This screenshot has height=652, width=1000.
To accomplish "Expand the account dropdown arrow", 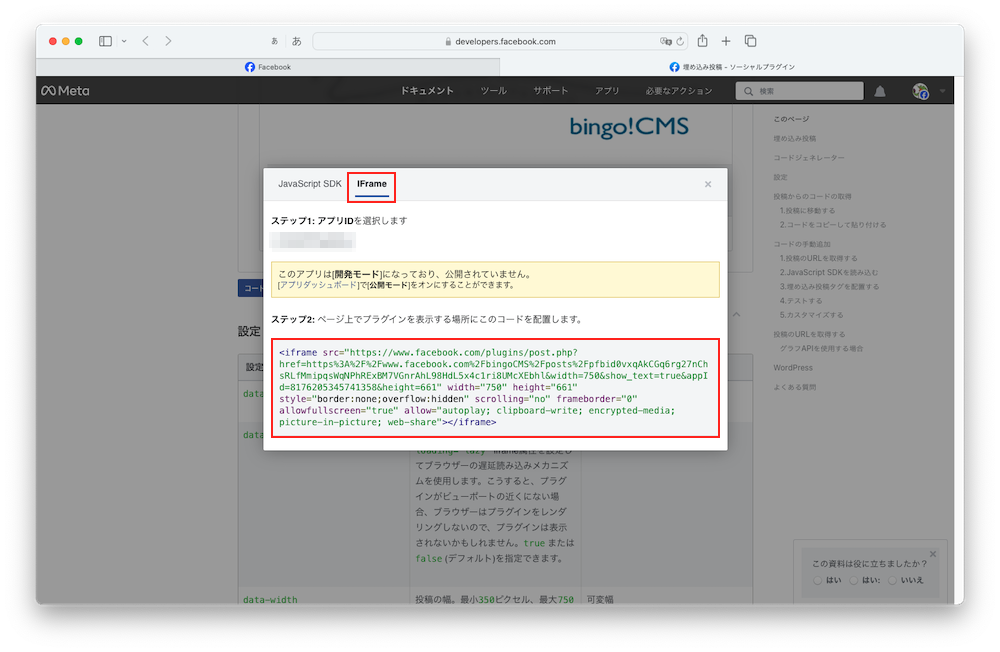I will coord(942,91).
